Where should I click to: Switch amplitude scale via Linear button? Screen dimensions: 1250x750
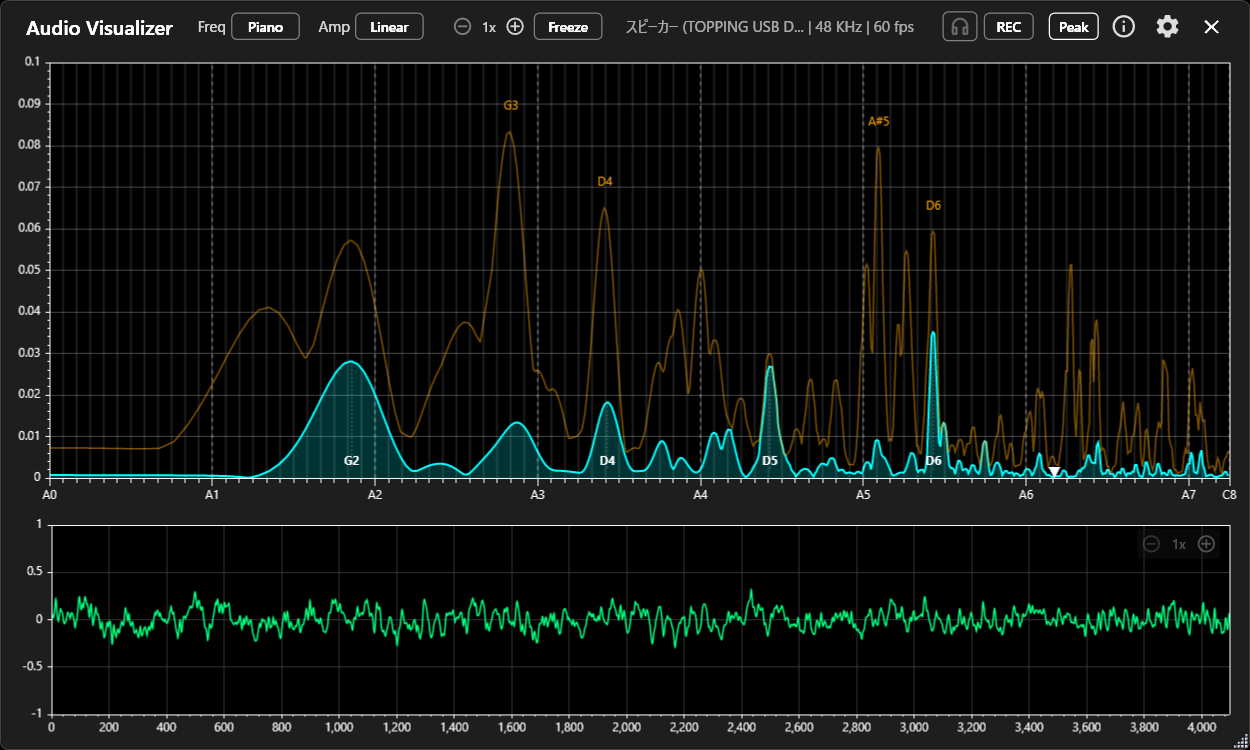pos(389,27)
